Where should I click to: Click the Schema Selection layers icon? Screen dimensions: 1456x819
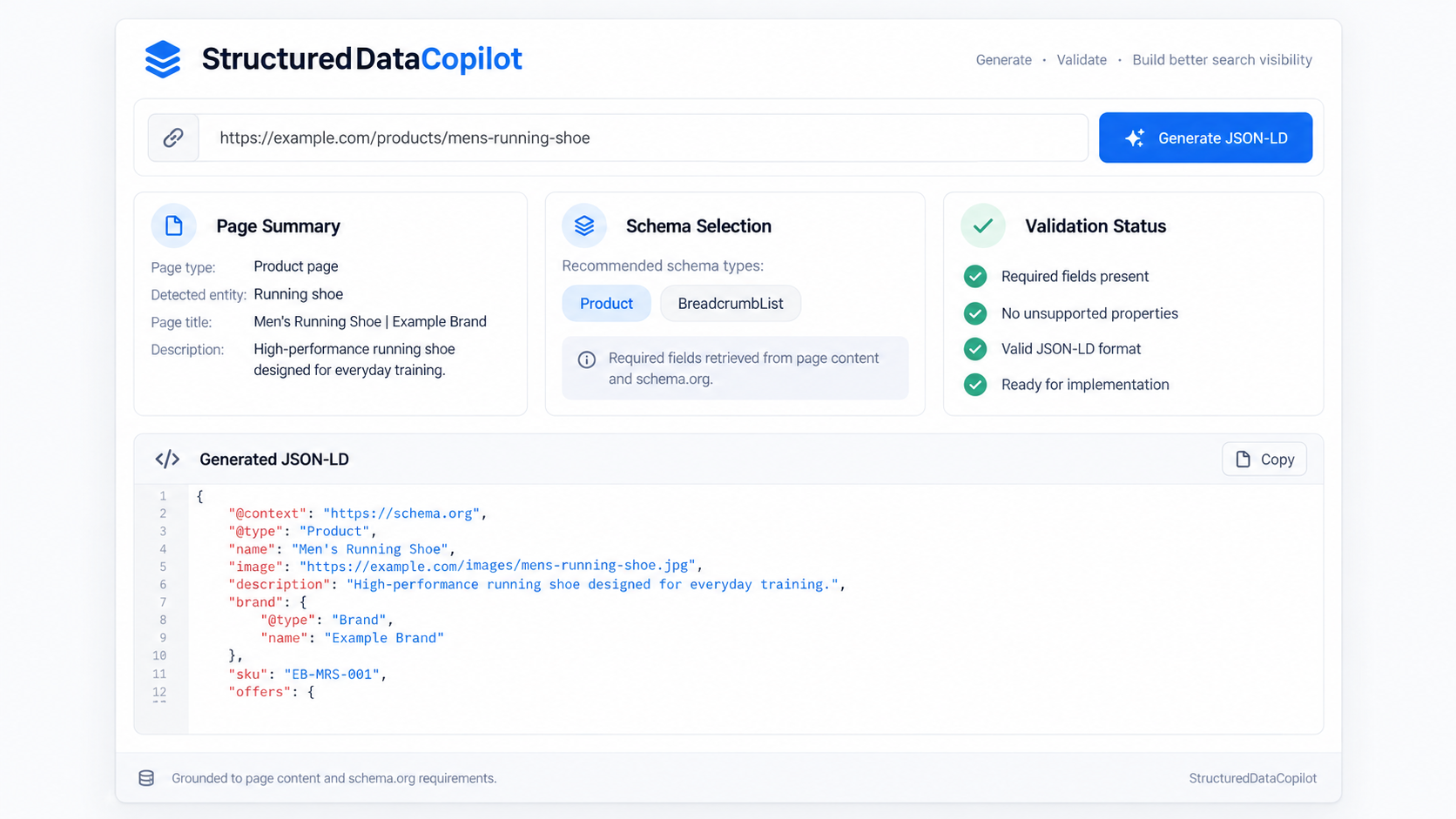coord(584,226)
